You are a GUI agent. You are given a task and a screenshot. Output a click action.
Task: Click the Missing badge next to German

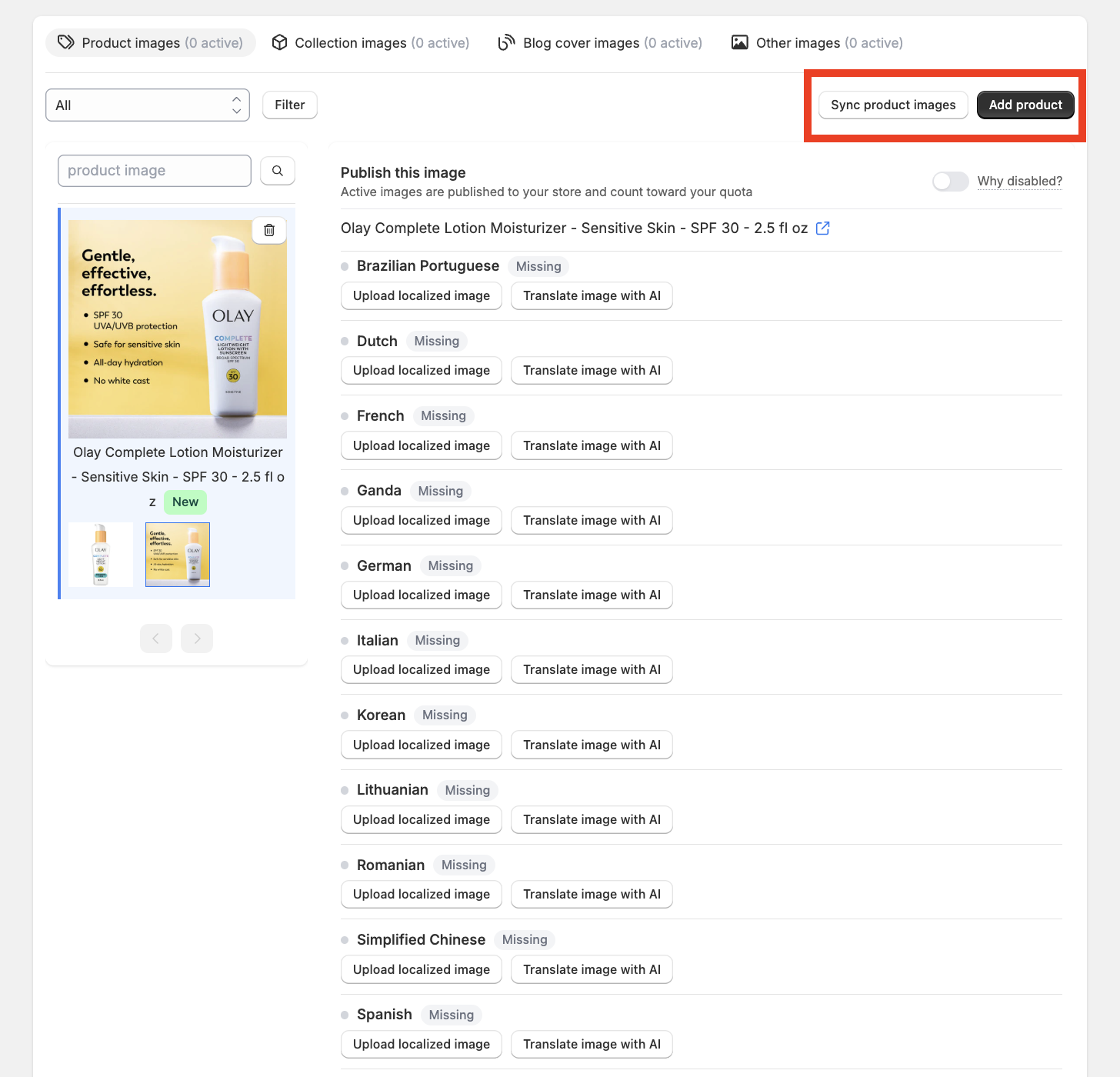pos(450,566)
